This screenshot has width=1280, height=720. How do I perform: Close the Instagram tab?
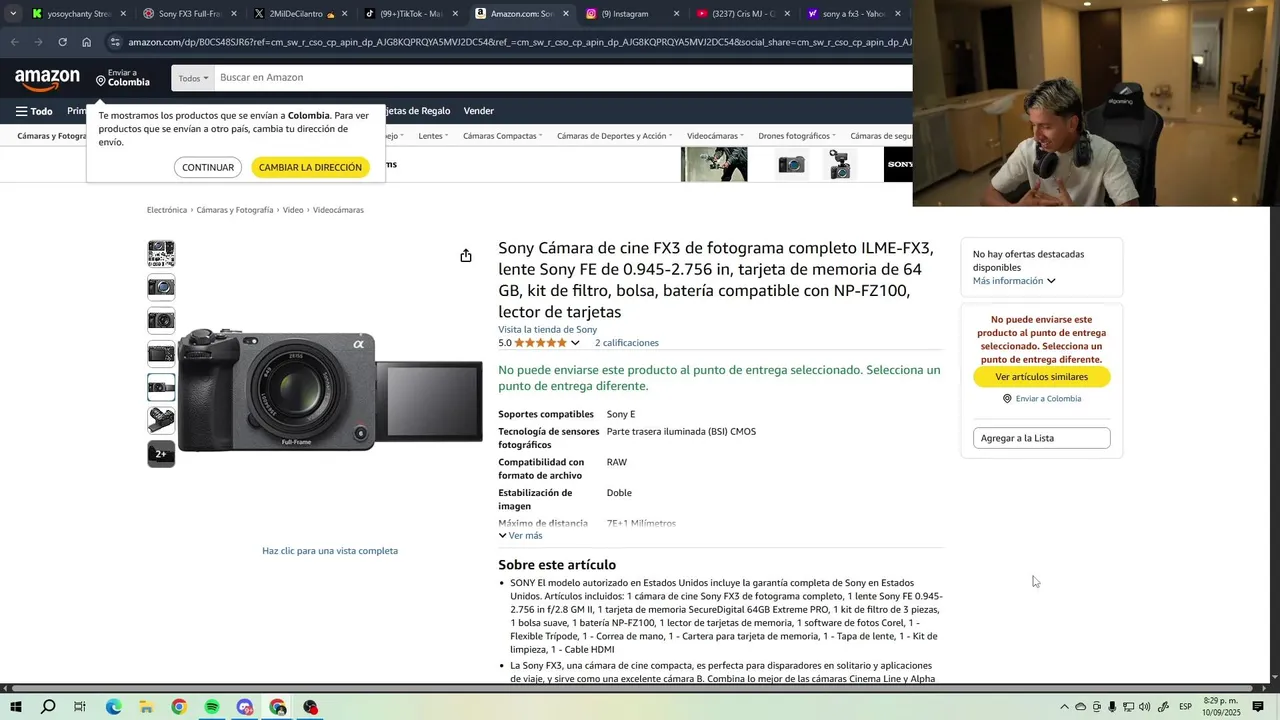coord(676,14)
